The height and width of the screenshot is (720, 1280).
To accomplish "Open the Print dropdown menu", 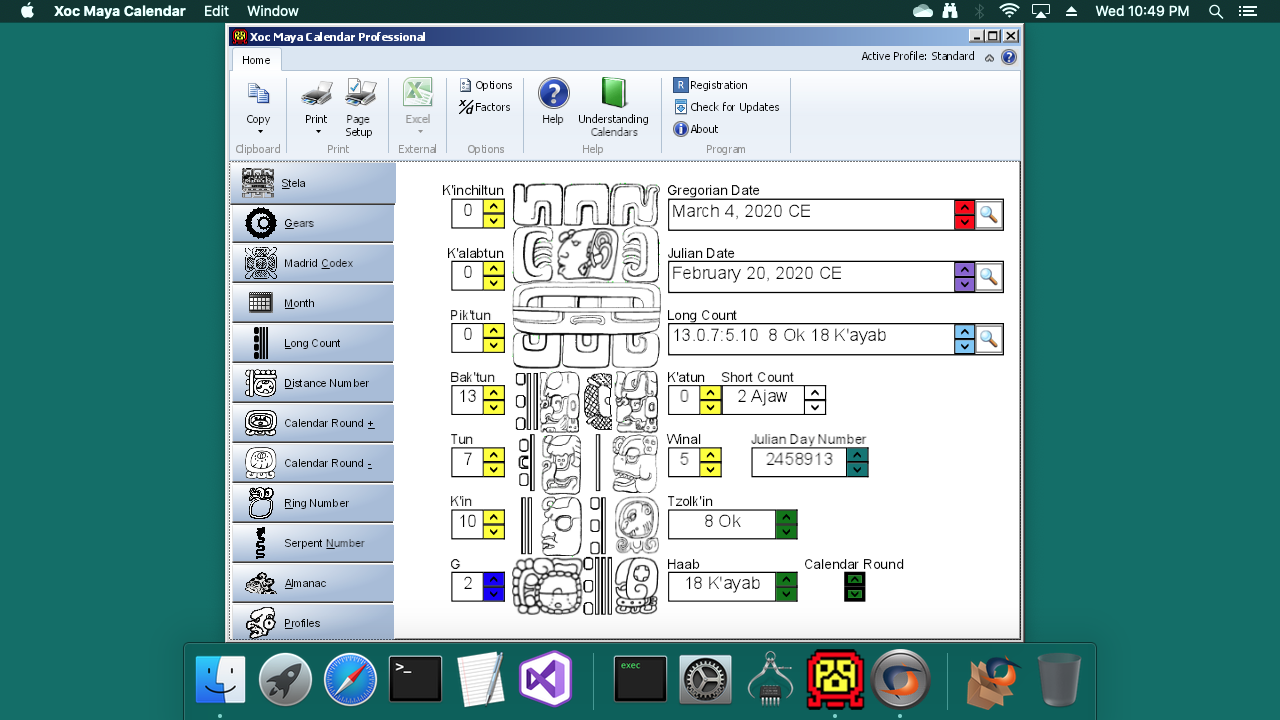I will [x=317, y=131].
